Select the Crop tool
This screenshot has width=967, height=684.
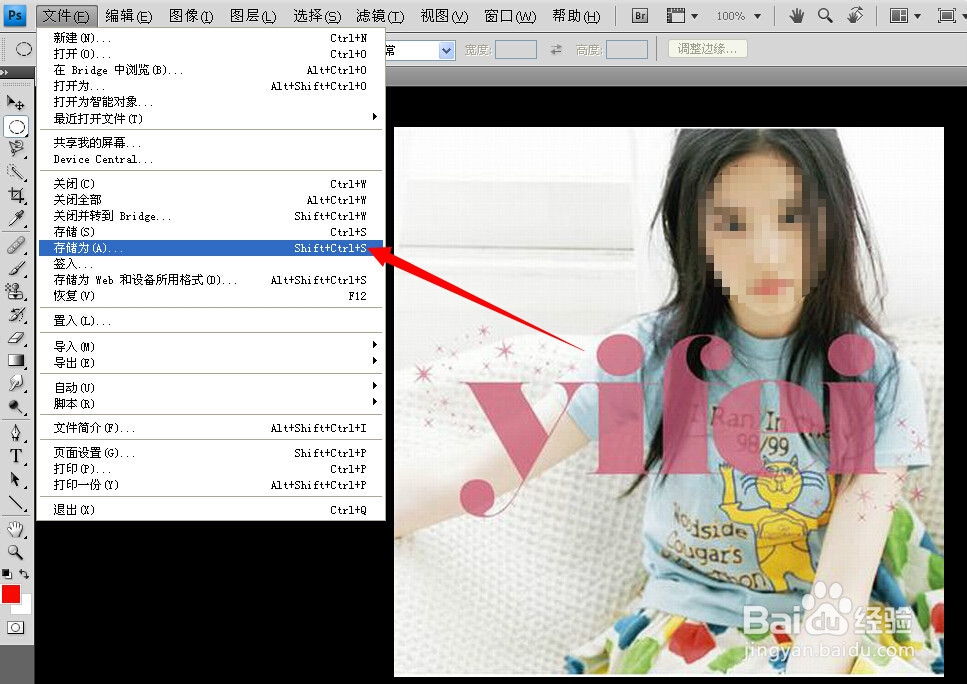click(16, 196)
